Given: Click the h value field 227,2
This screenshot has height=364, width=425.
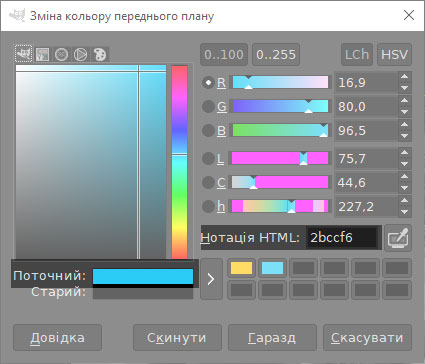Looking at the screenshot, I should pyautogui.click(x=367, y=206).
